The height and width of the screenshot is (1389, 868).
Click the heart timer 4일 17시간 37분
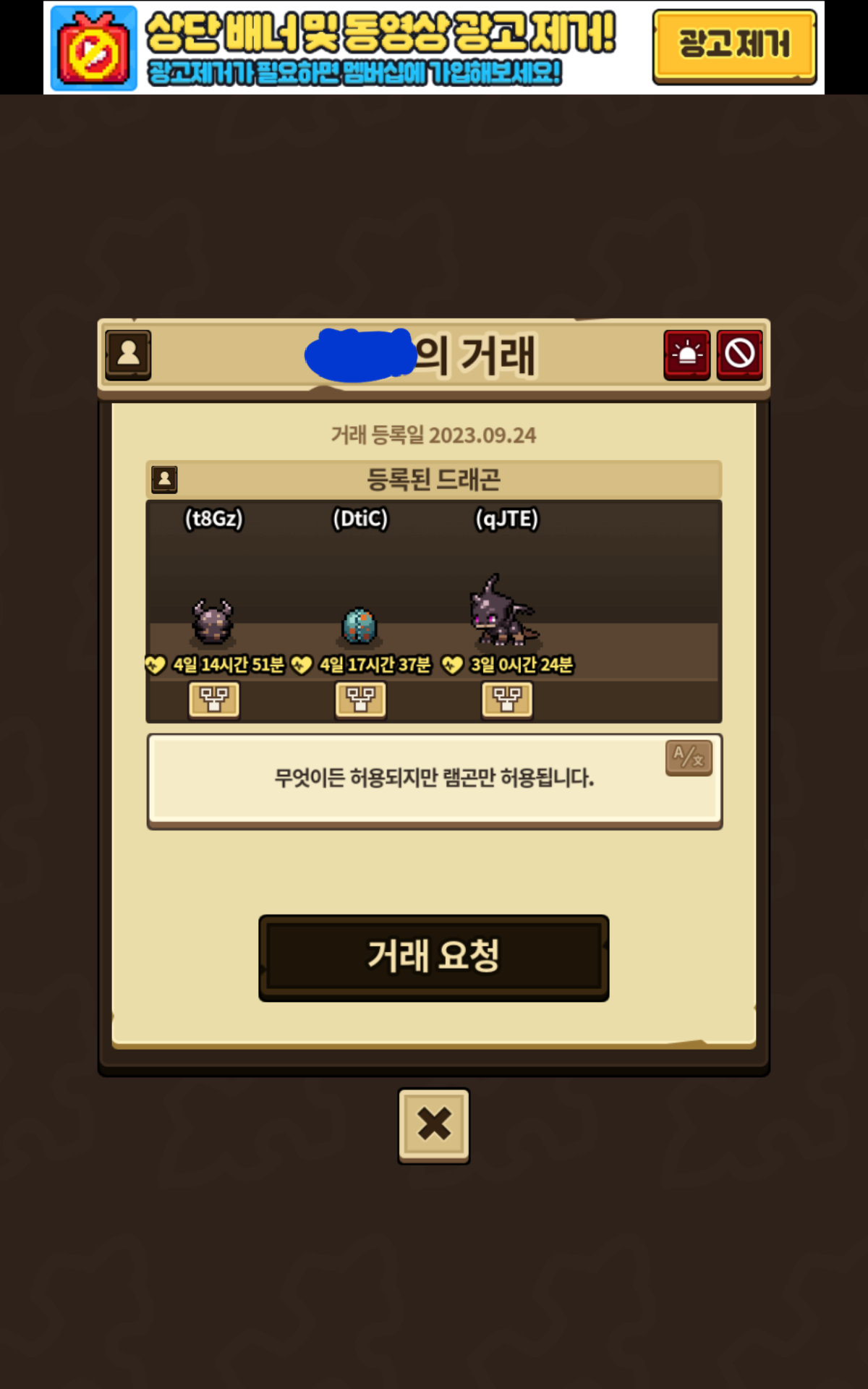[x=362, y=665]
